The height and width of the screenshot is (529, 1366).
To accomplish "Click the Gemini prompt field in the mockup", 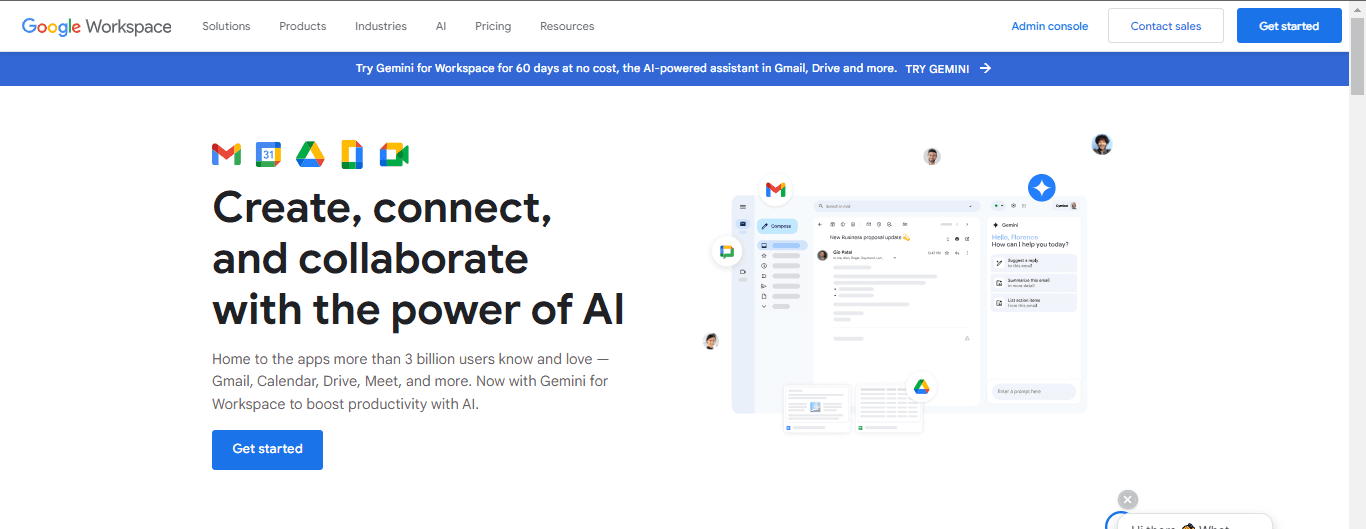I will [x=1034, y=392].
